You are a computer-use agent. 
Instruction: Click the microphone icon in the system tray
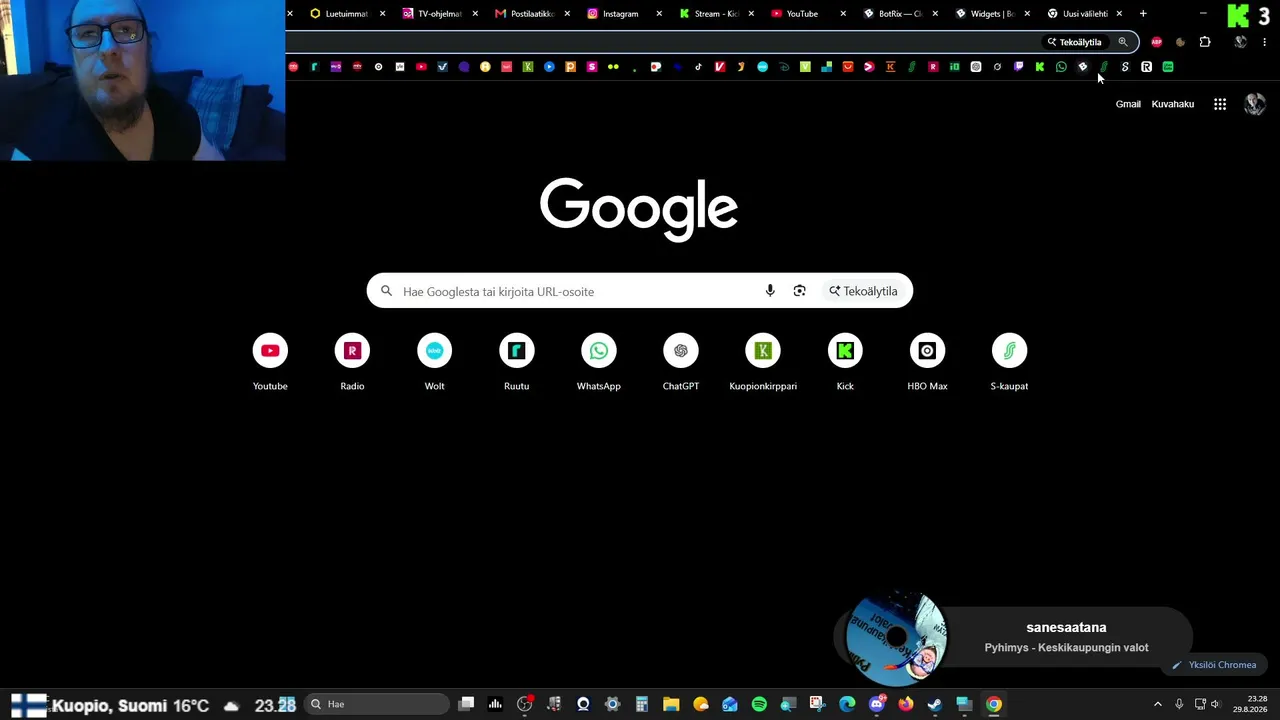1179,704
